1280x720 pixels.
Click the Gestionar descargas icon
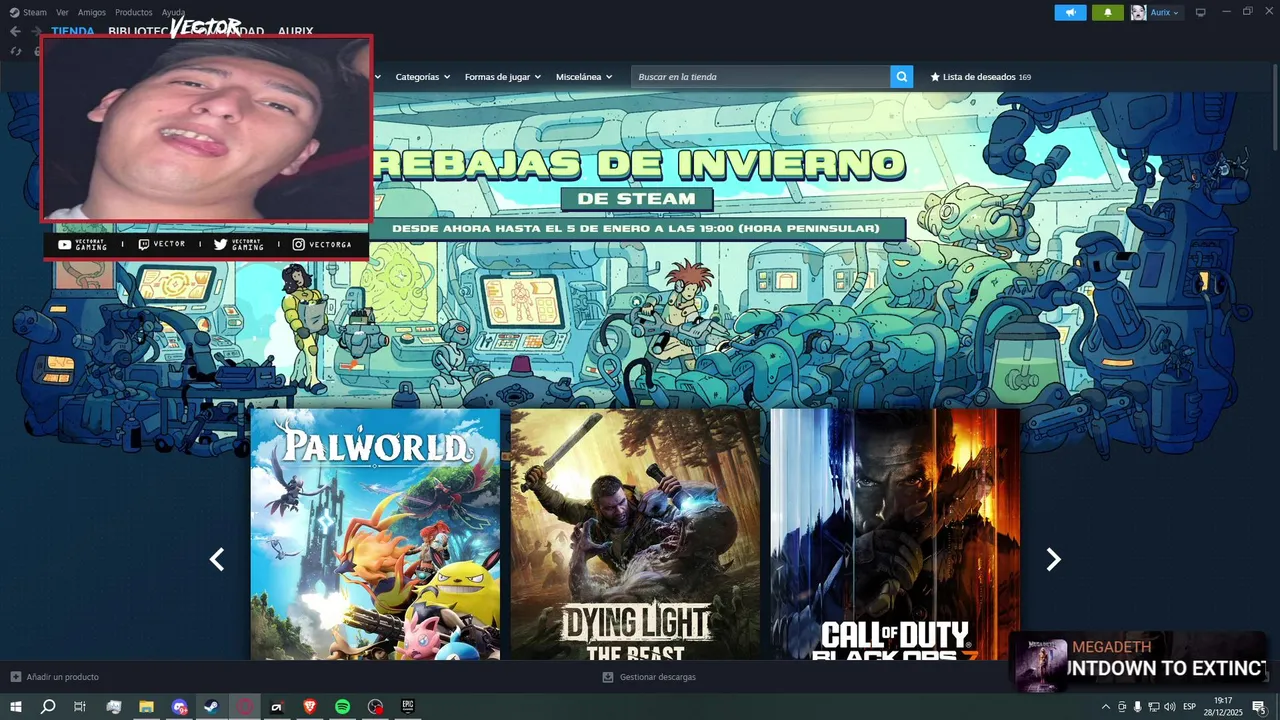click(x=607, y=677)
